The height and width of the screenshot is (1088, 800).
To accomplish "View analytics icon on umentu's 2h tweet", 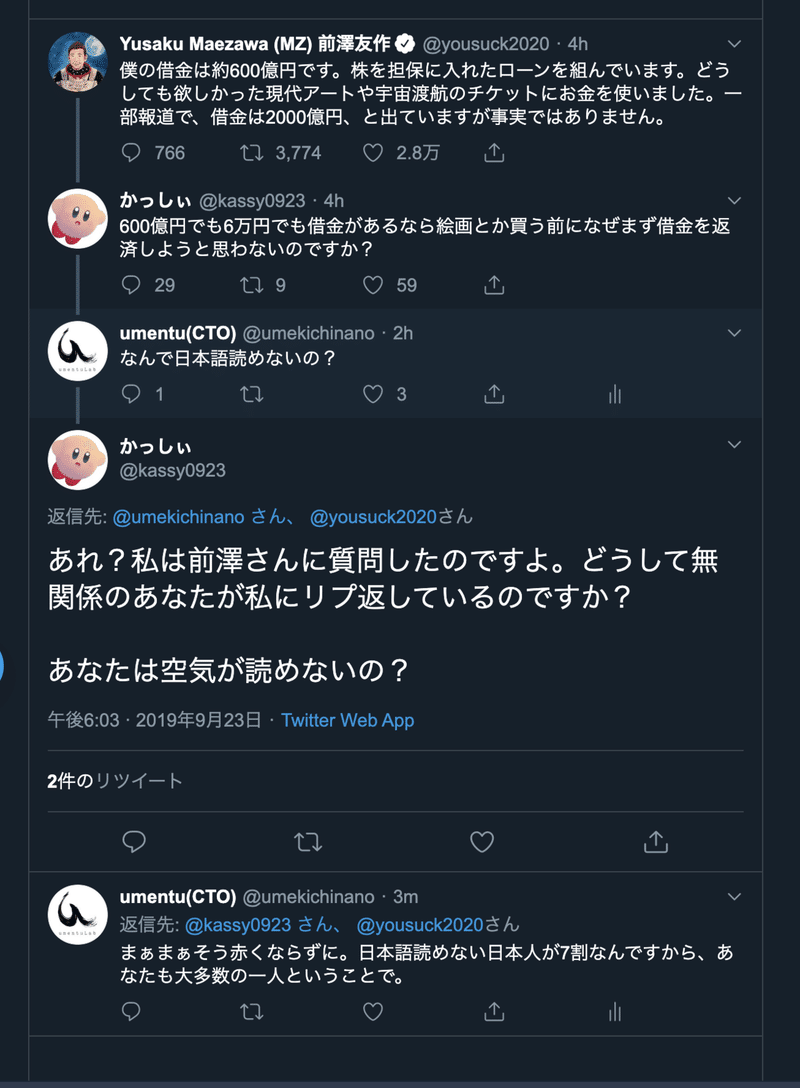I will point(615,395).
